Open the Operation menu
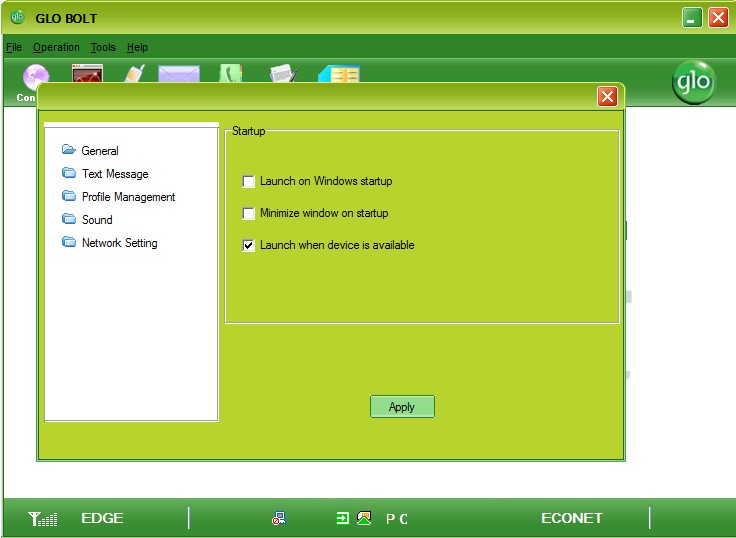The height and width of the screenshot is (538, 736). 56,47
